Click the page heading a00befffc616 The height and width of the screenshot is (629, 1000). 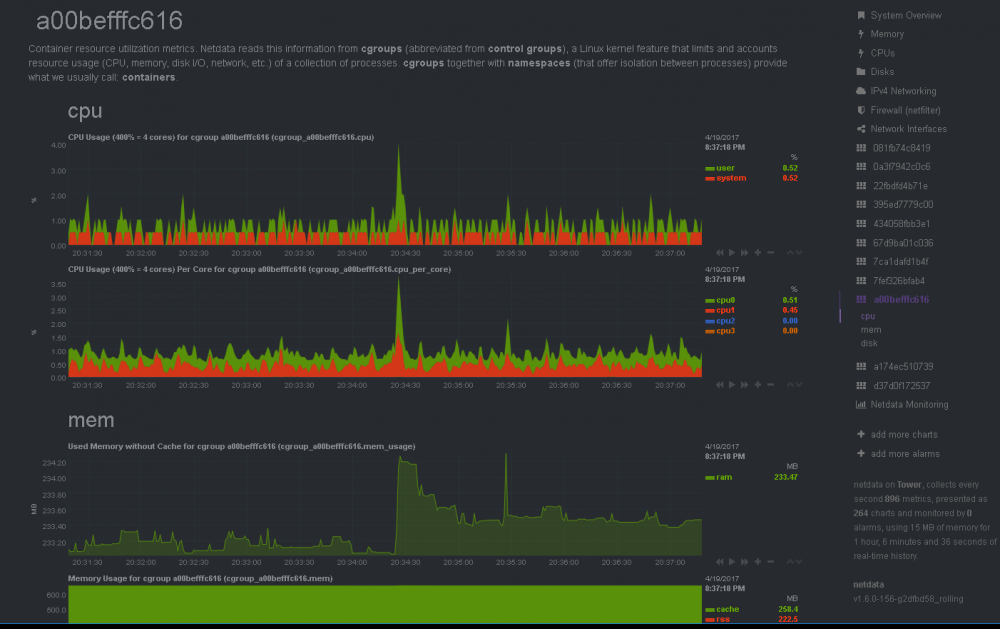point(109,21)
